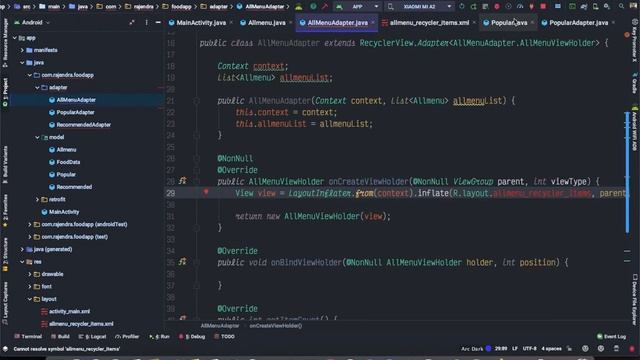The height and width of the screenshot is (360, 640).
Task: Click the Arc Dark theme color circle
Action: [489, 349]
